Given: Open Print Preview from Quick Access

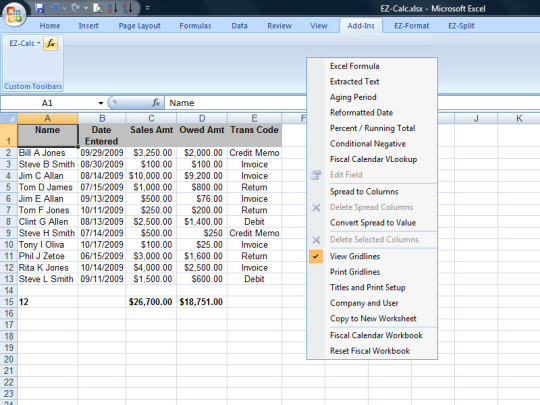Looking at the screenshot, I should 97,8.
